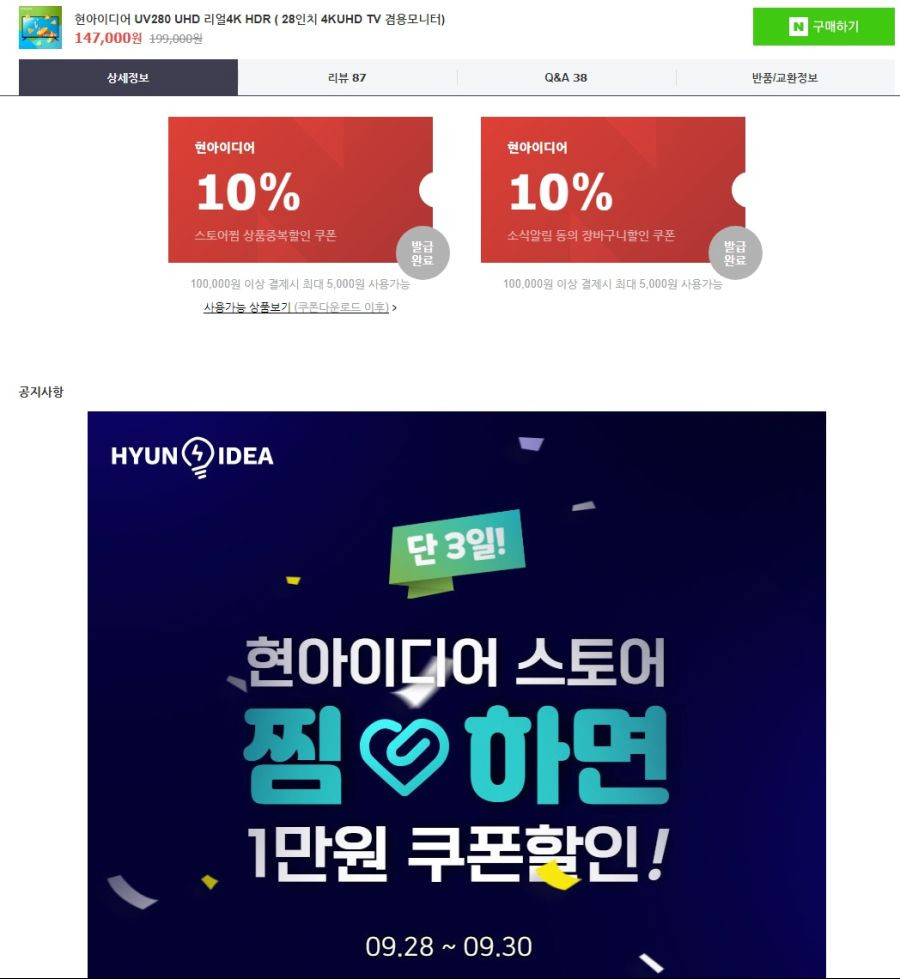This screenshot has height=979, width=900.
Task: Click the lightbulb icon in the HYUN IDEA logo
Action: 198,457
